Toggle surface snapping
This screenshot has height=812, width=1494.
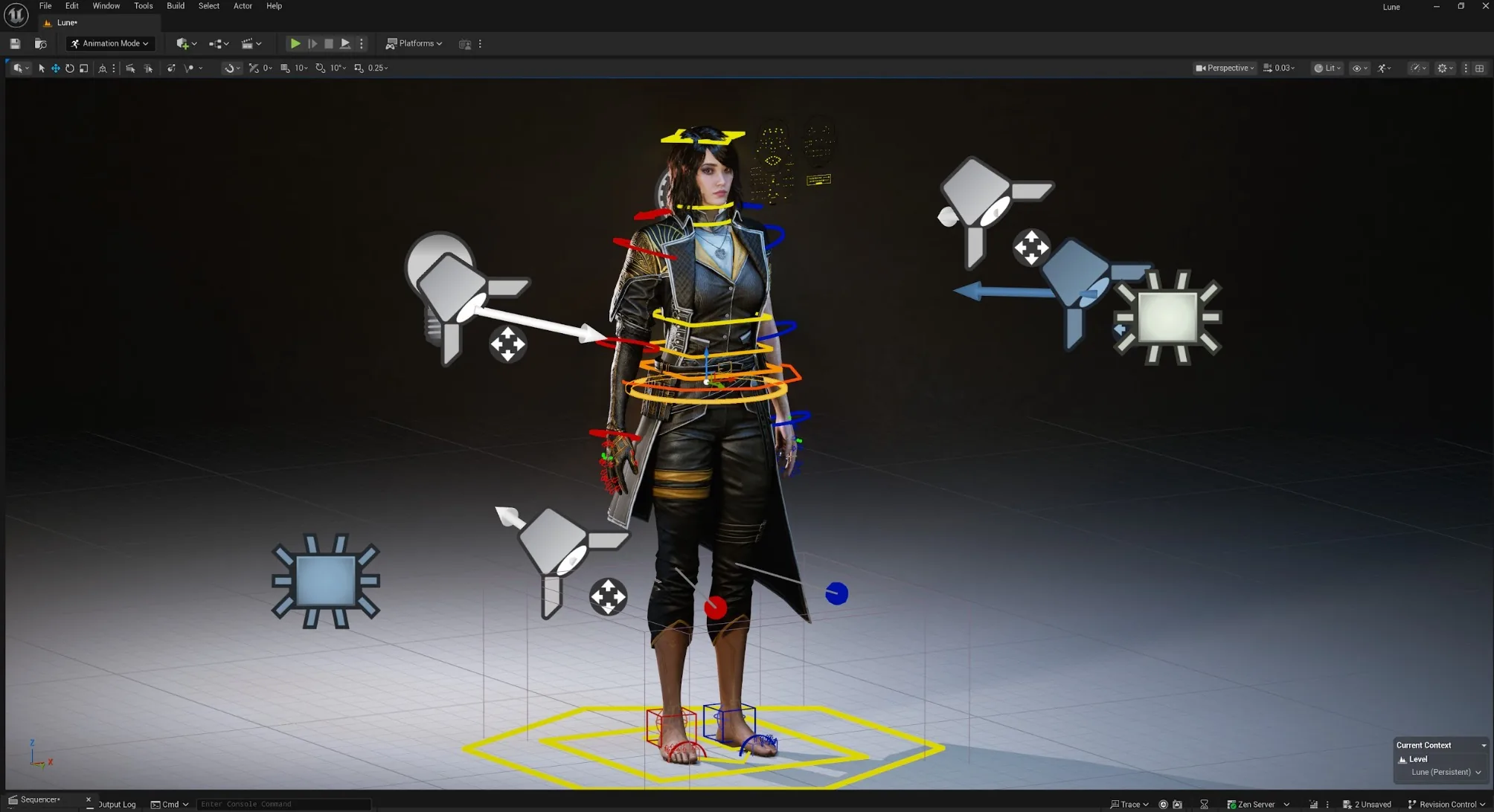click(254, 68)
